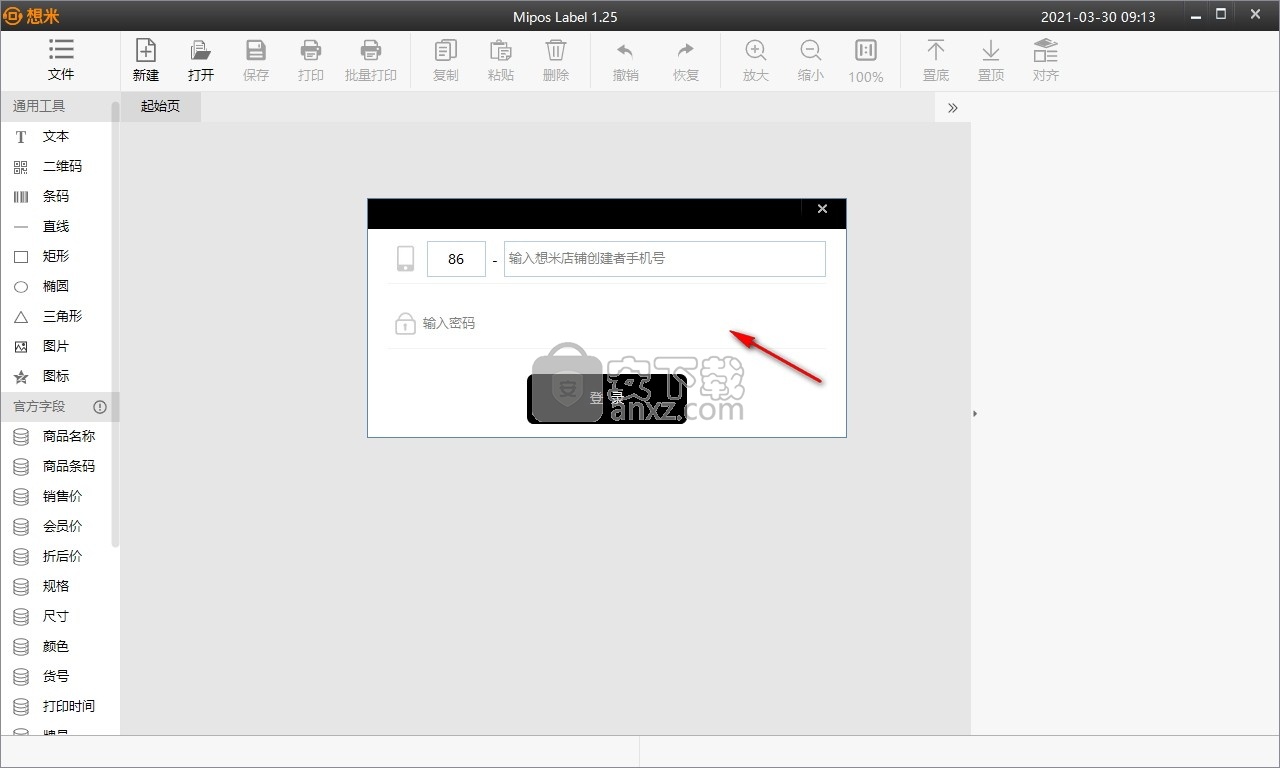
Task: Select the 文本 text tool
Action: (56, 136)
